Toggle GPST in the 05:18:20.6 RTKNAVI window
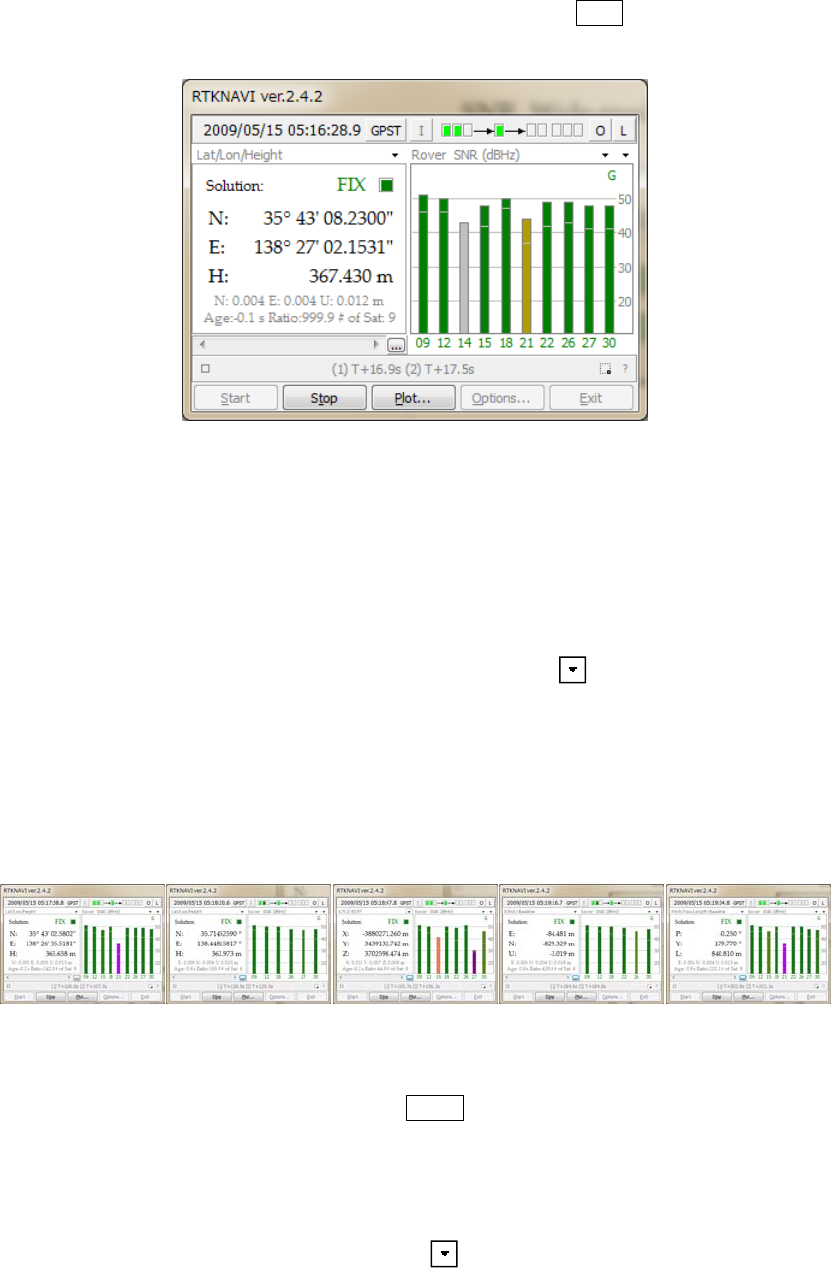Image resolution: width=831 pixels, height=1268 pixels. pyautogui.click(x=241, y=903)
